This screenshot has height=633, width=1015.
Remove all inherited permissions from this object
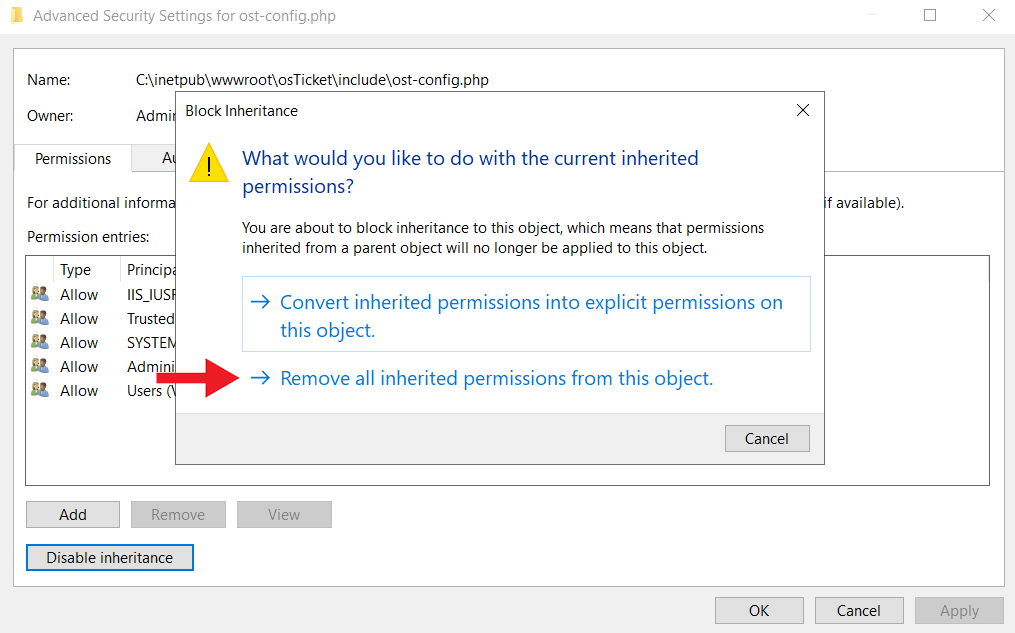click(x=496, y=379)
